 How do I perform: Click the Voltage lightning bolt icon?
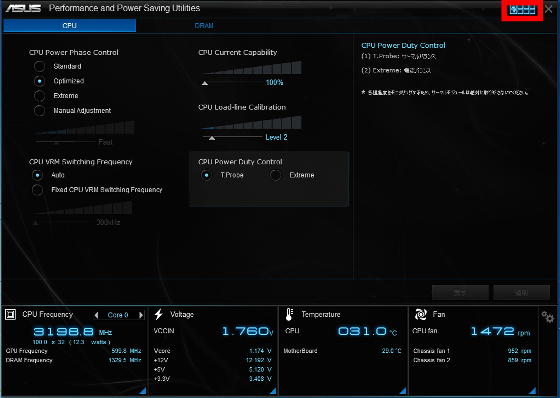click(x=159, y=314)
